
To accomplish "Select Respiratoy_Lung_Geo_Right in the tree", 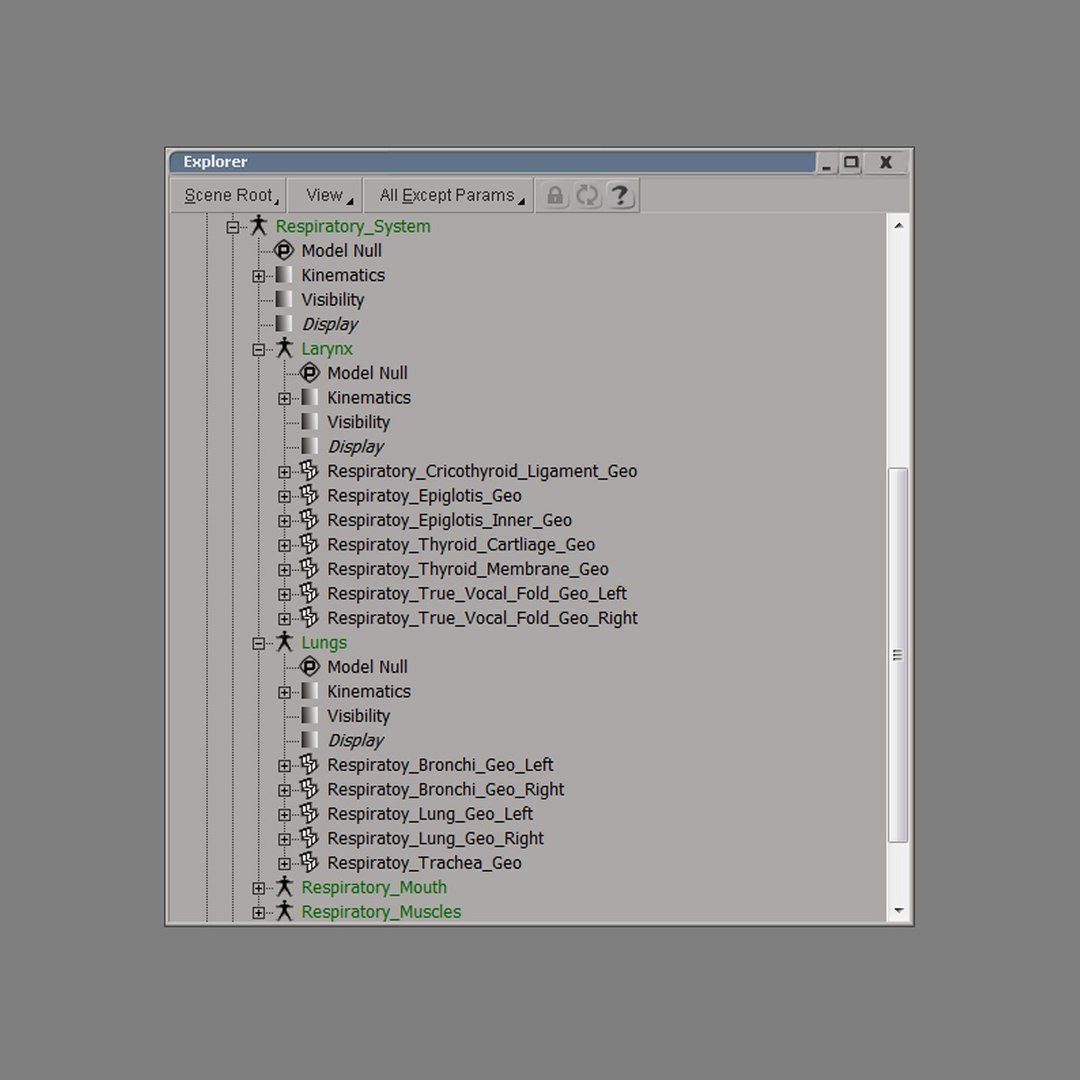I will click(x=435, y=838).
